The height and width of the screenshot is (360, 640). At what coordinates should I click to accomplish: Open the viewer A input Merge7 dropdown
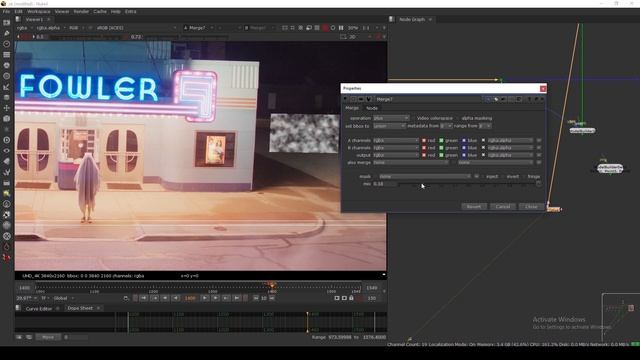(199, 28)
